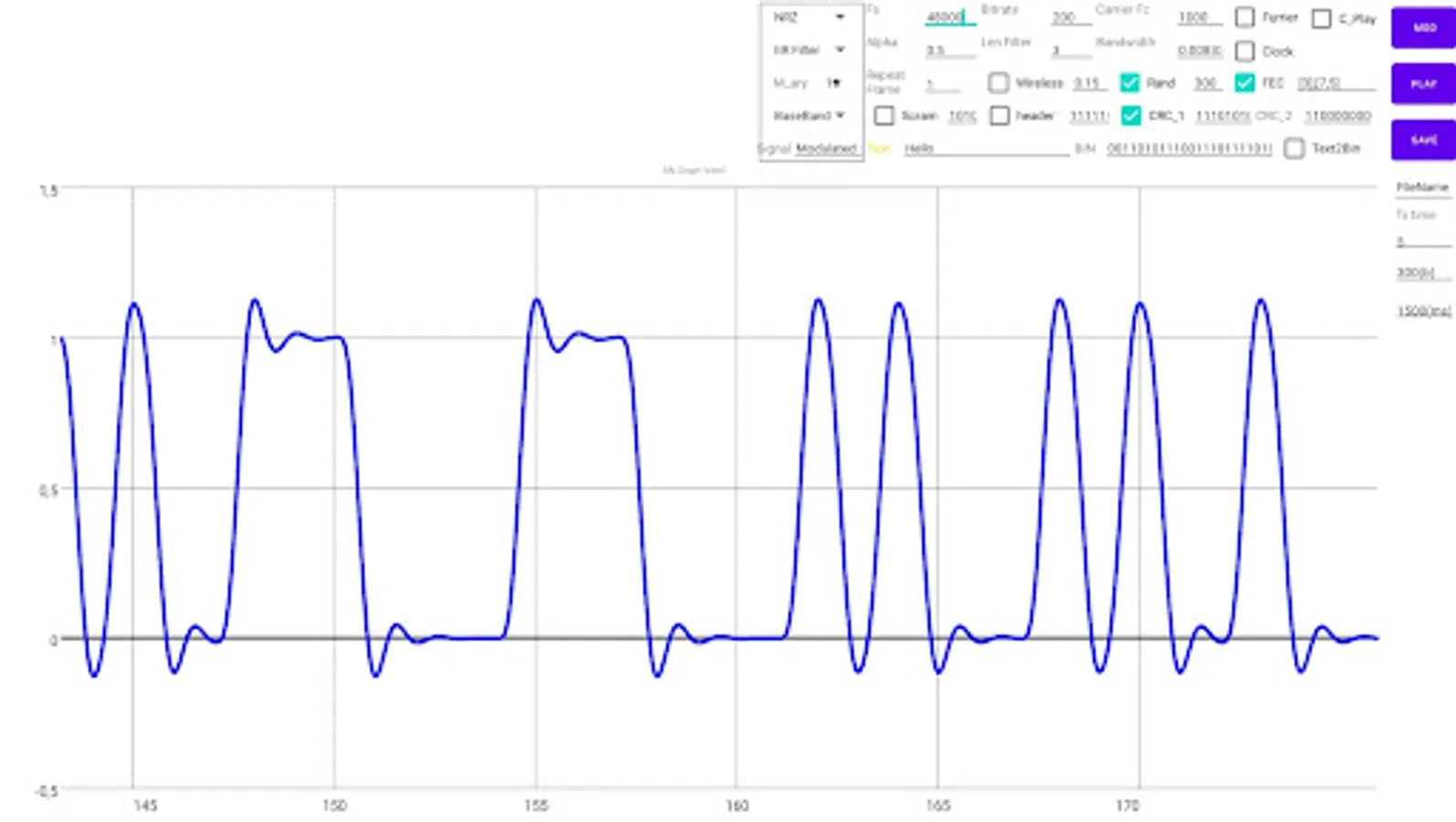Click the FileName input field
Viewport: 1456px width, 822px height.
1423,187
